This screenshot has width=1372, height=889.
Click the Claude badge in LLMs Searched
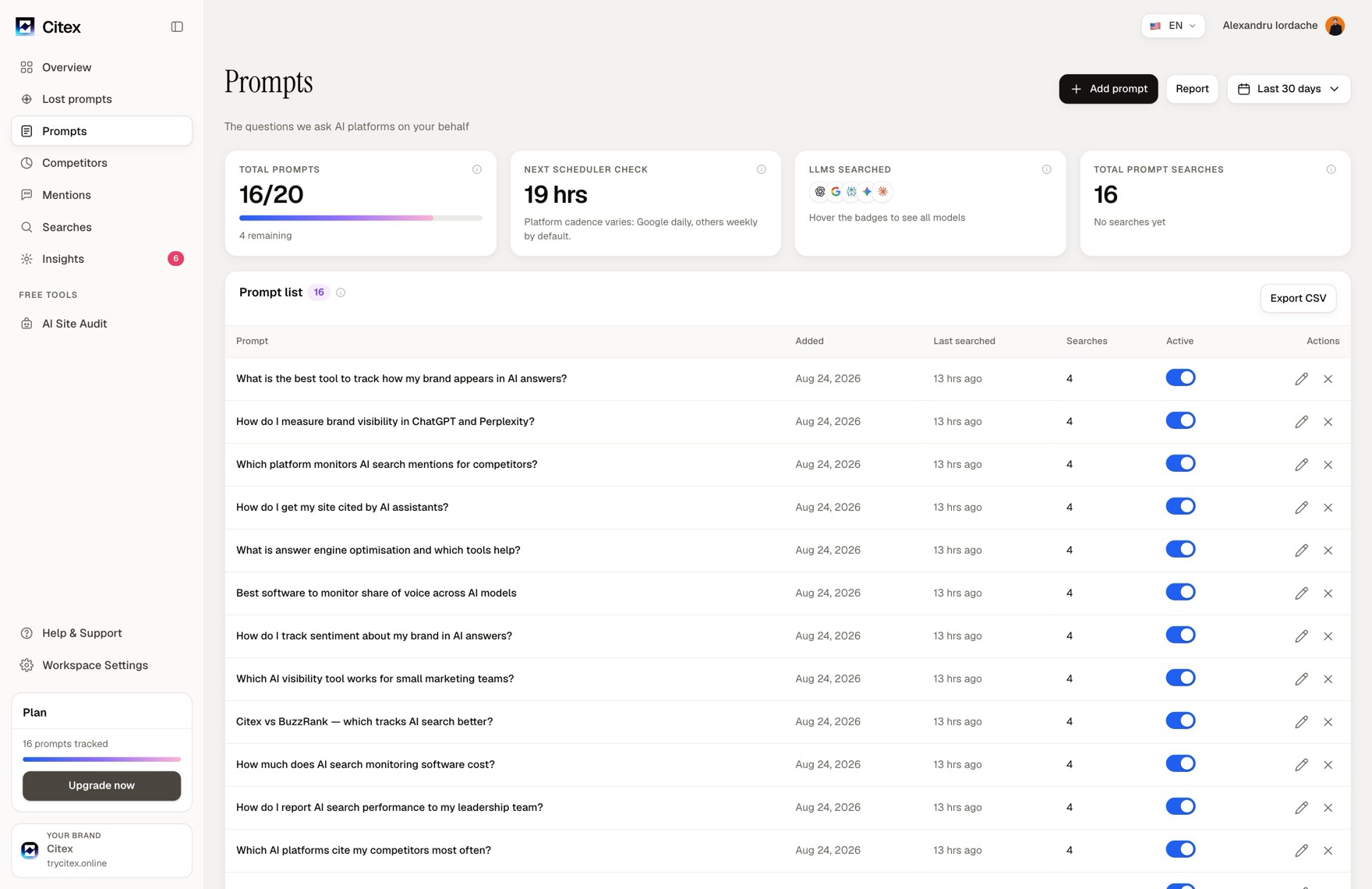pos(882,192)
